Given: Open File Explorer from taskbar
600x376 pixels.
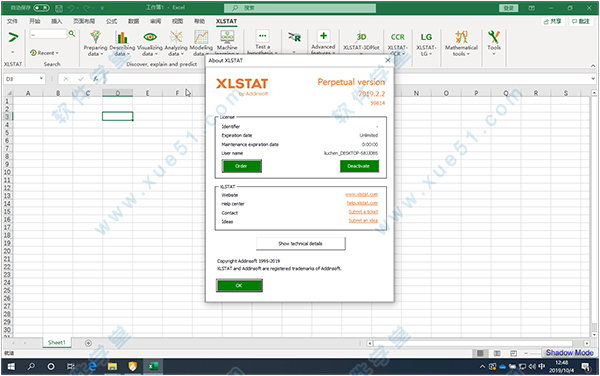Looking at the screenshot, I should (112, 366).
